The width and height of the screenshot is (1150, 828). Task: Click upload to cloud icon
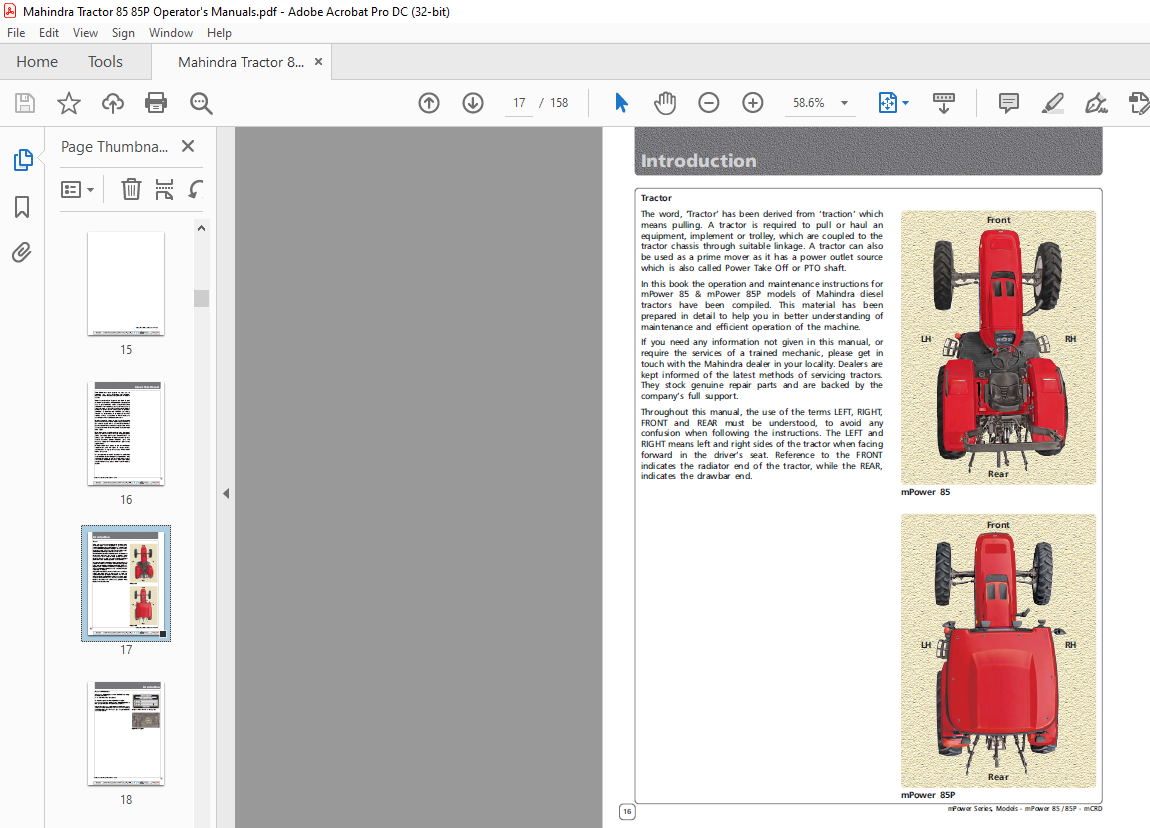coord(112,103)
